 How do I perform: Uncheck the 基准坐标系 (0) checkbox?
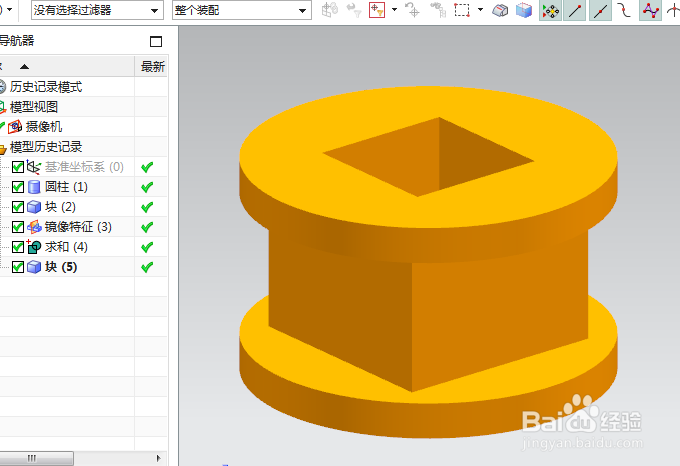pos(18,167)
